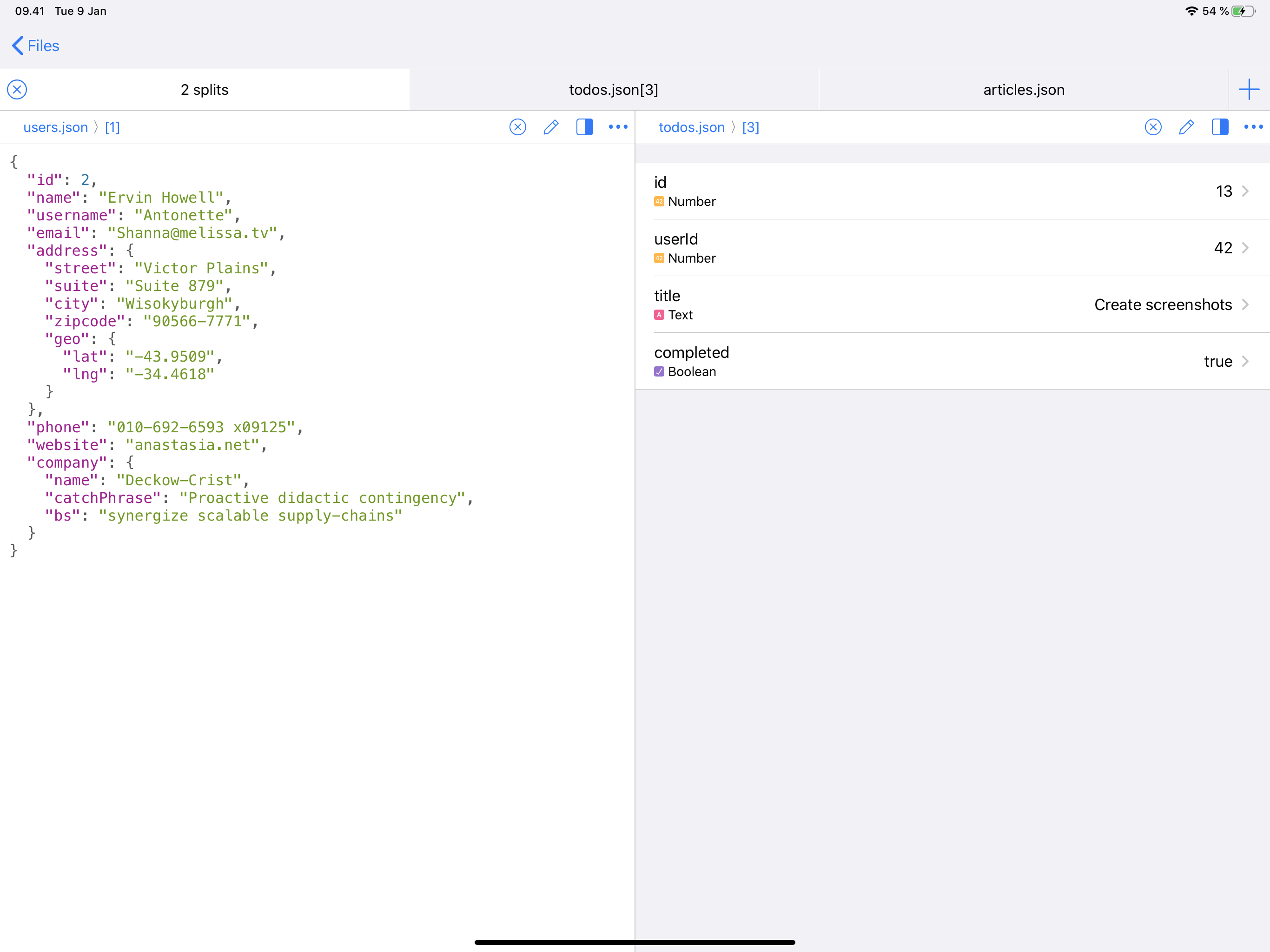Screen dimensions: 1270x952
Task: Edit todos.json with the pencil icon
Action: tap(1186, 127)
